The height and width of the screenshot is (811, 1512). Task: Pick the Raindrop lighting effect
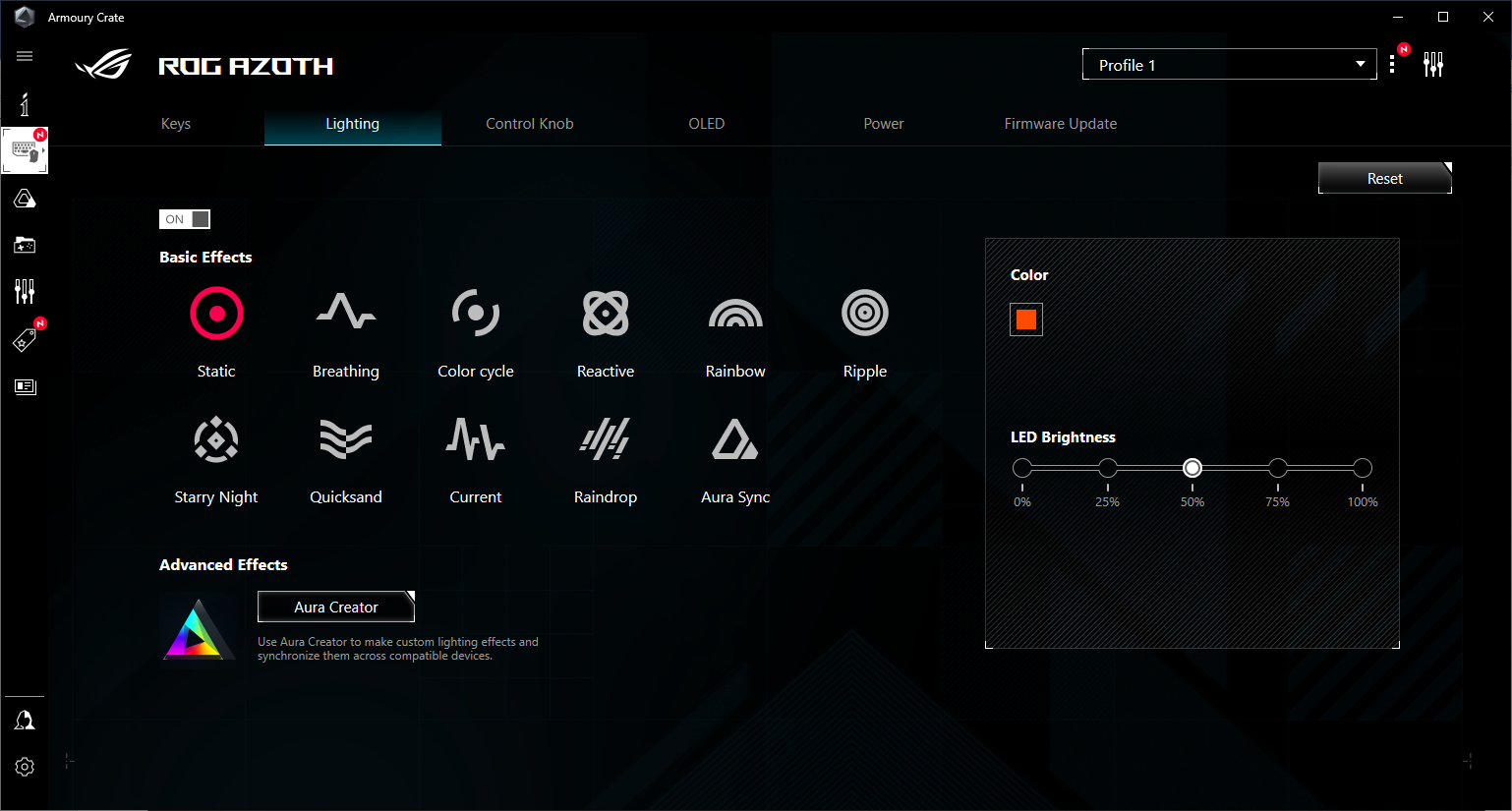pos(606,459)
